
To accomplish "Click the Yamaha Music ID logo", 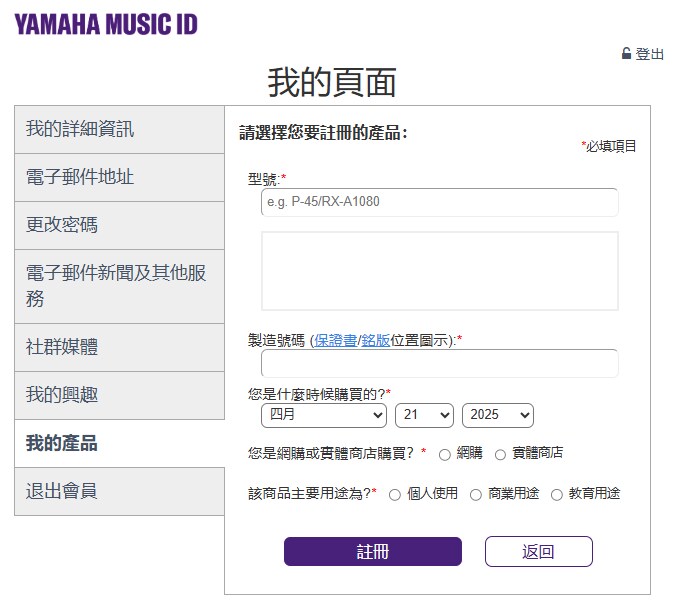I will [x=106, y=24].
